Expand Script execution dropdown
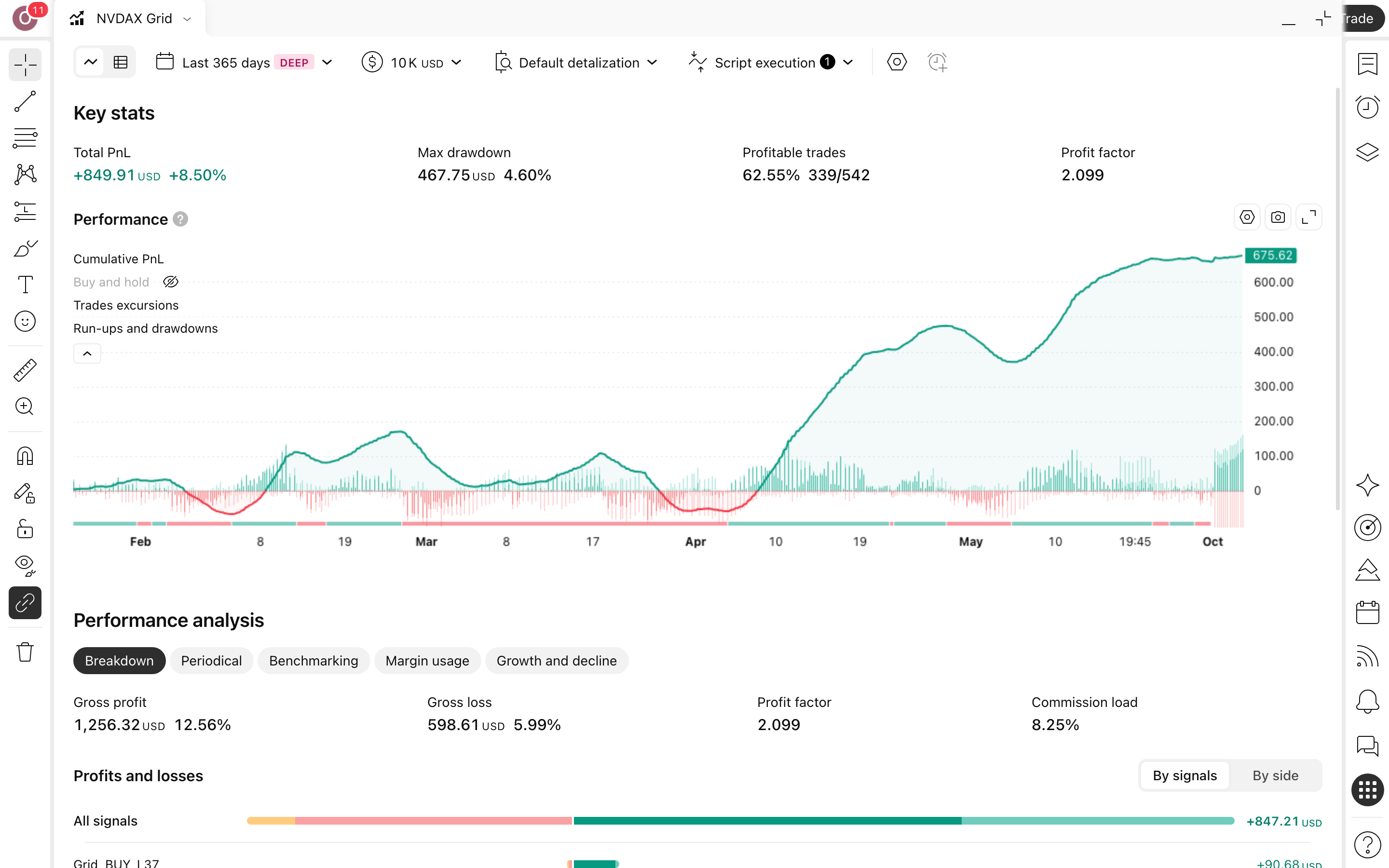Screen dimensions: 1389x868 pyautogui.click(x=771, y=62)
